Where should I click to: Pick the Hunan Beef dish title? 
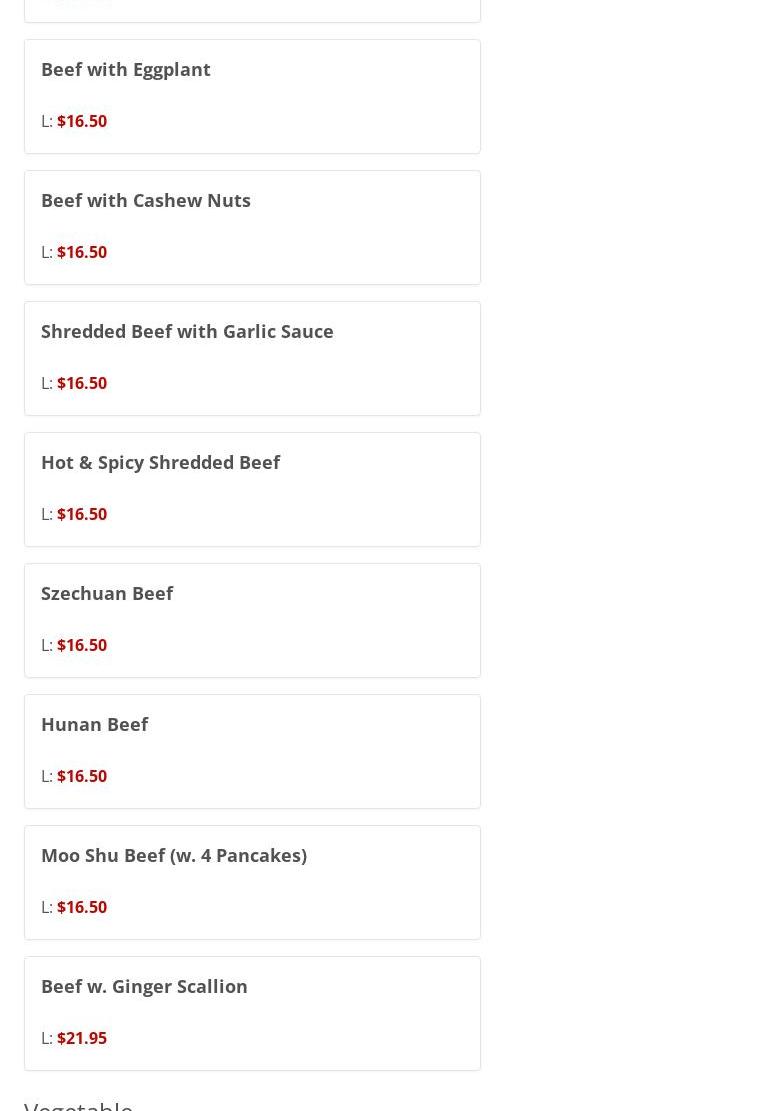pos(94,724)
